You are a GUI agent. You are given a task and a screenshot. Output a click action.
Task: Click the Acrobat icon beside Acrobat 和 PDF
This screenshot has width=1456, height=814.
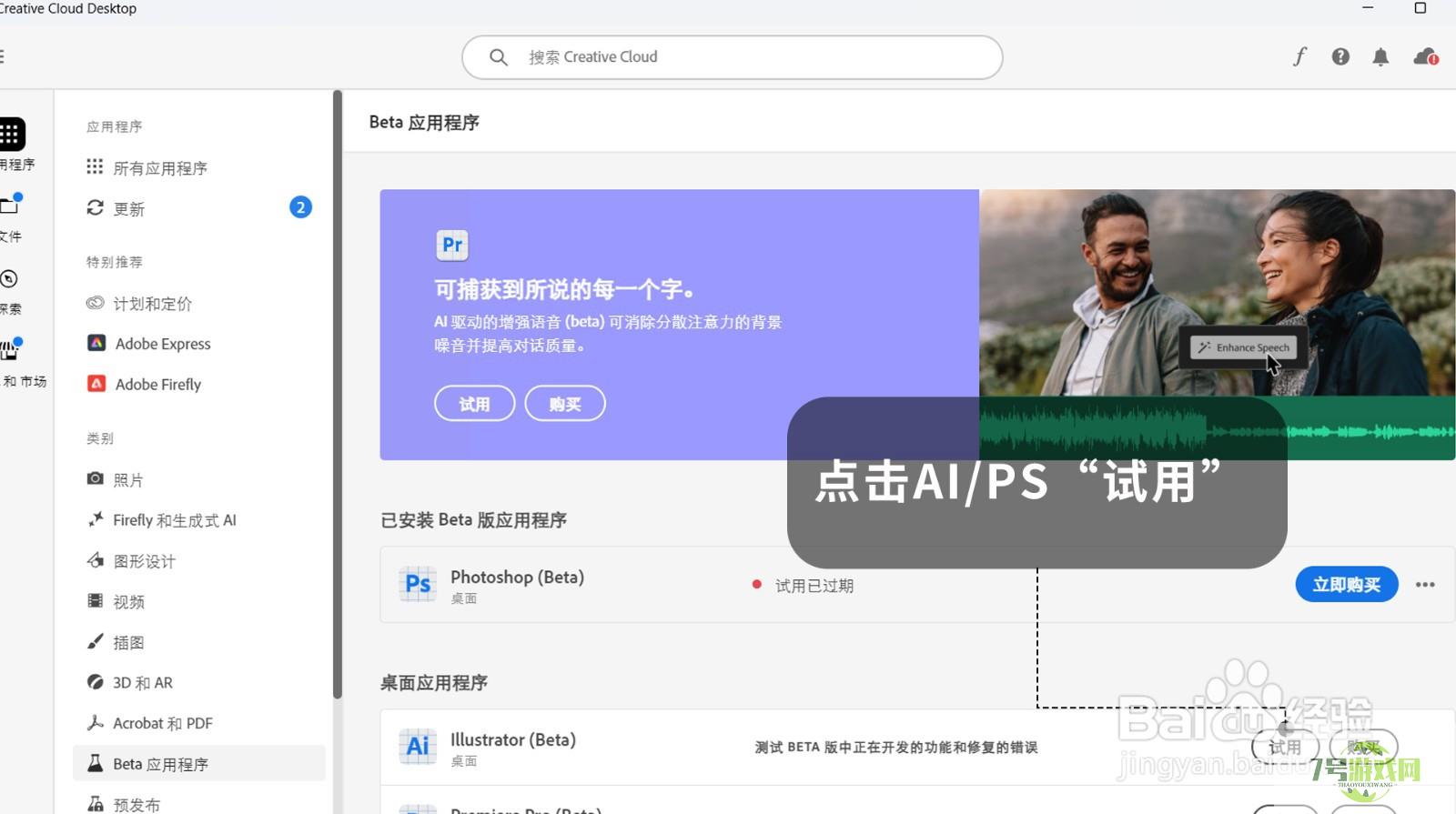95,722
